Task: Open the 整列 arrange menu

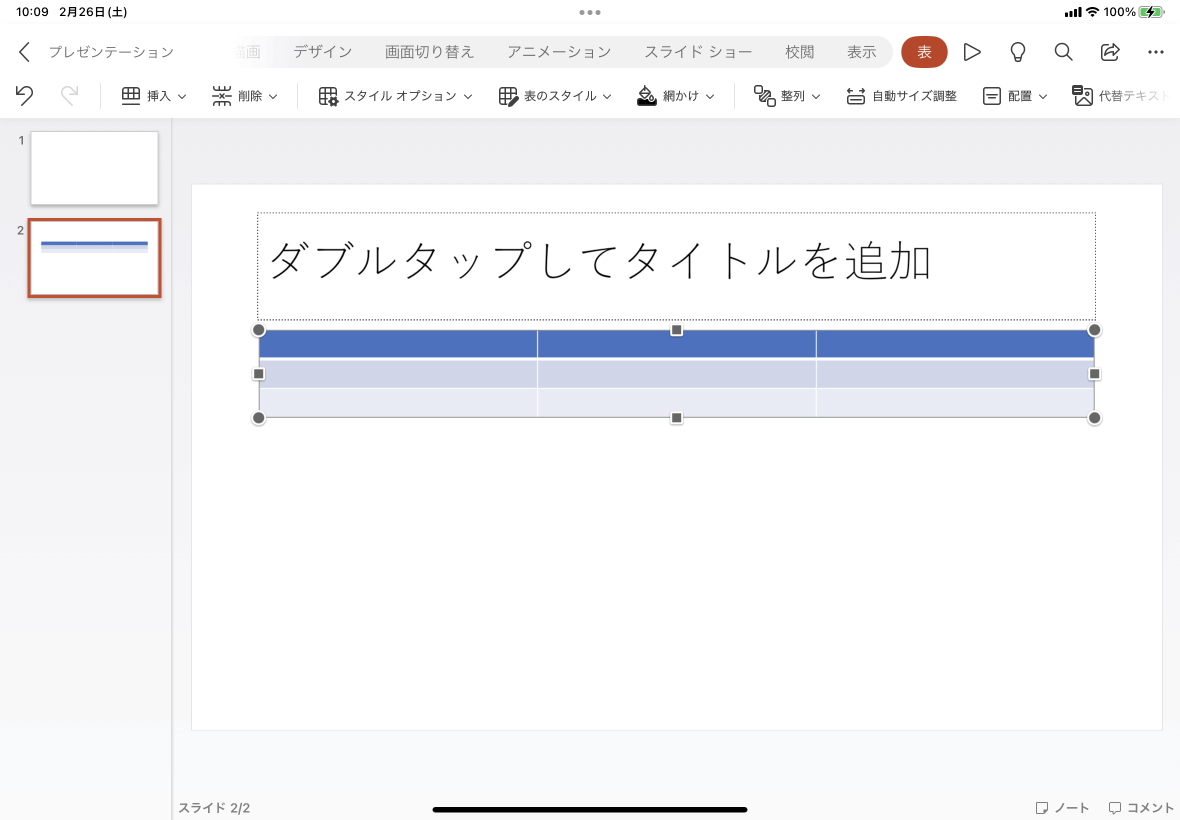Action: (786, 96)
